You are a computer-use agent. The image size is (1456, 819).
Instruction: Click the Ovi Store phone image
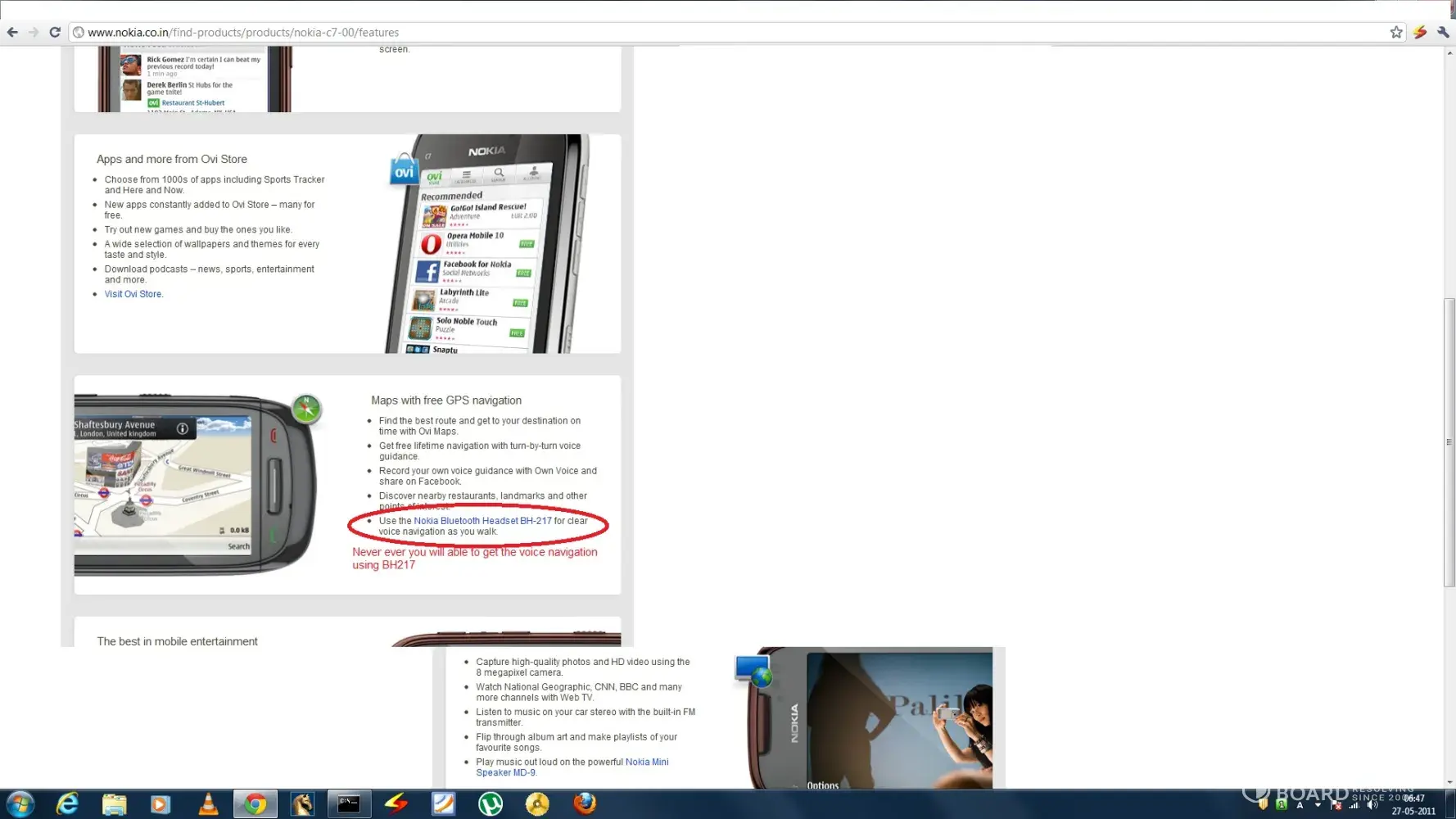coord(487,246)
